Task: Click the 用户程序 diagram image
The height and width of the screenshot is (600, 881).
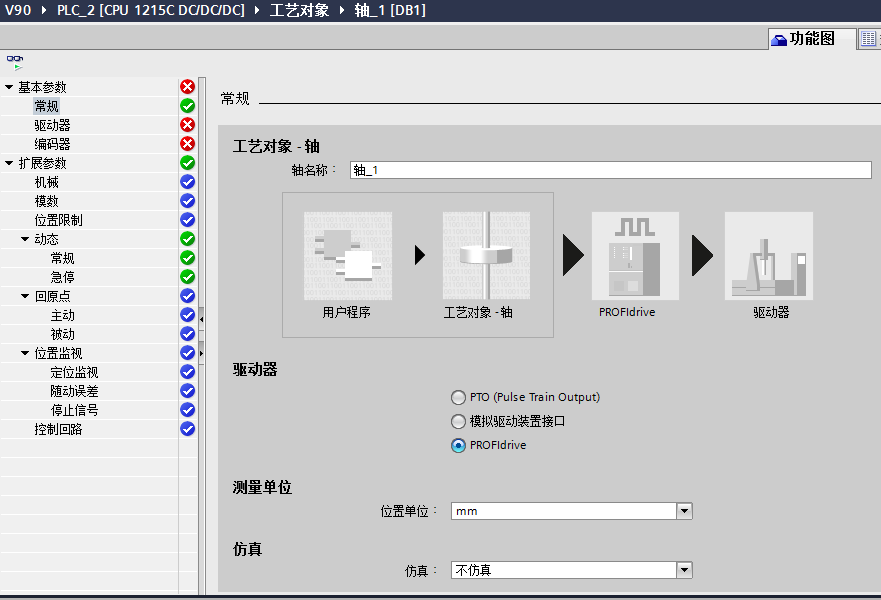Action: point(348,256)
